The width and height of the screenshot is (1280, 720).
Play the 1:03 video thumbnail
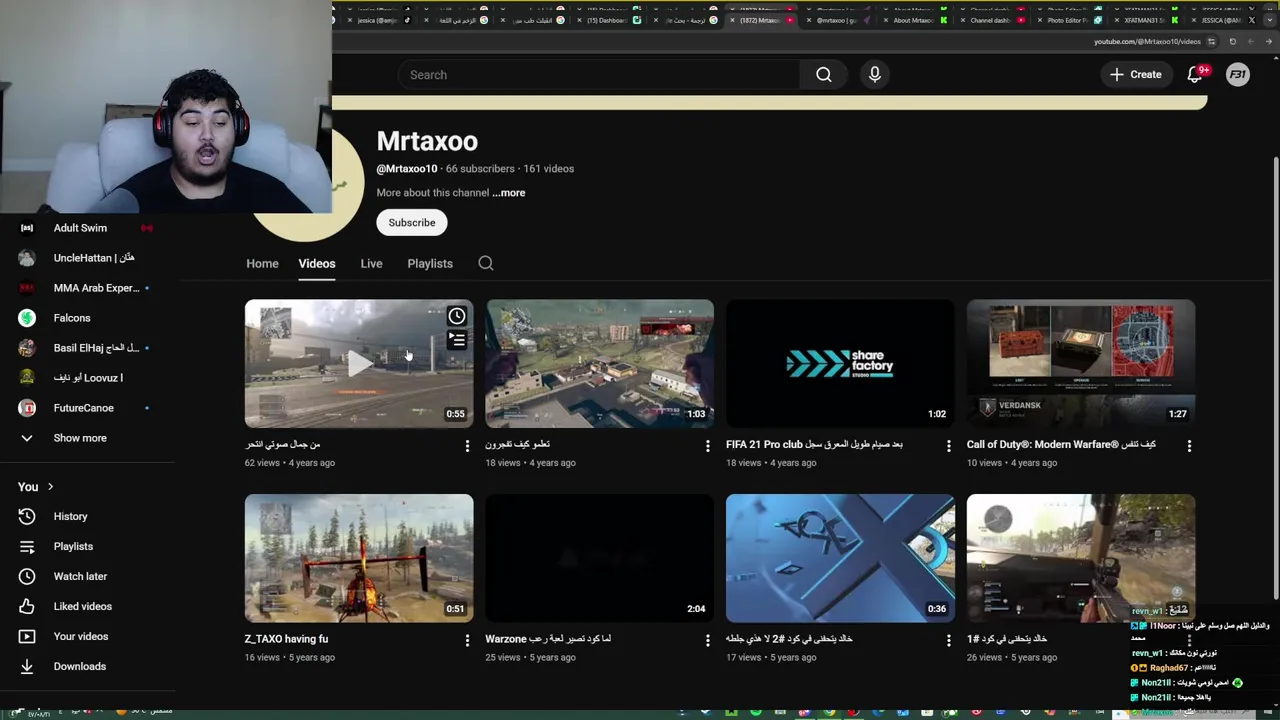(600, 364)
